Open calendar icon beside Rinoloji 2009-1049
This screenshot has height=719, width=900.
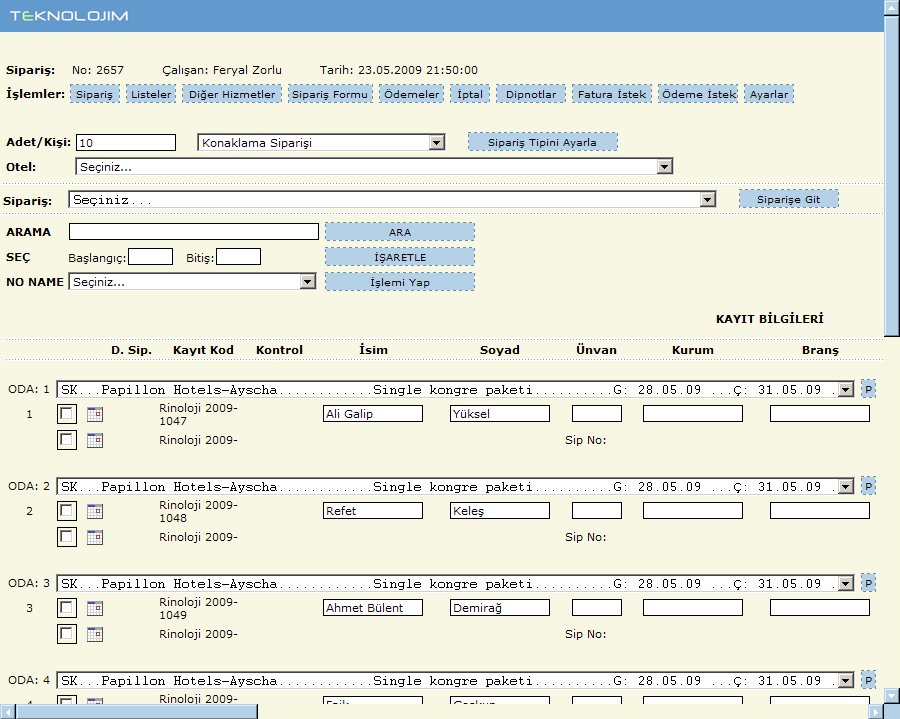point(95,608)
